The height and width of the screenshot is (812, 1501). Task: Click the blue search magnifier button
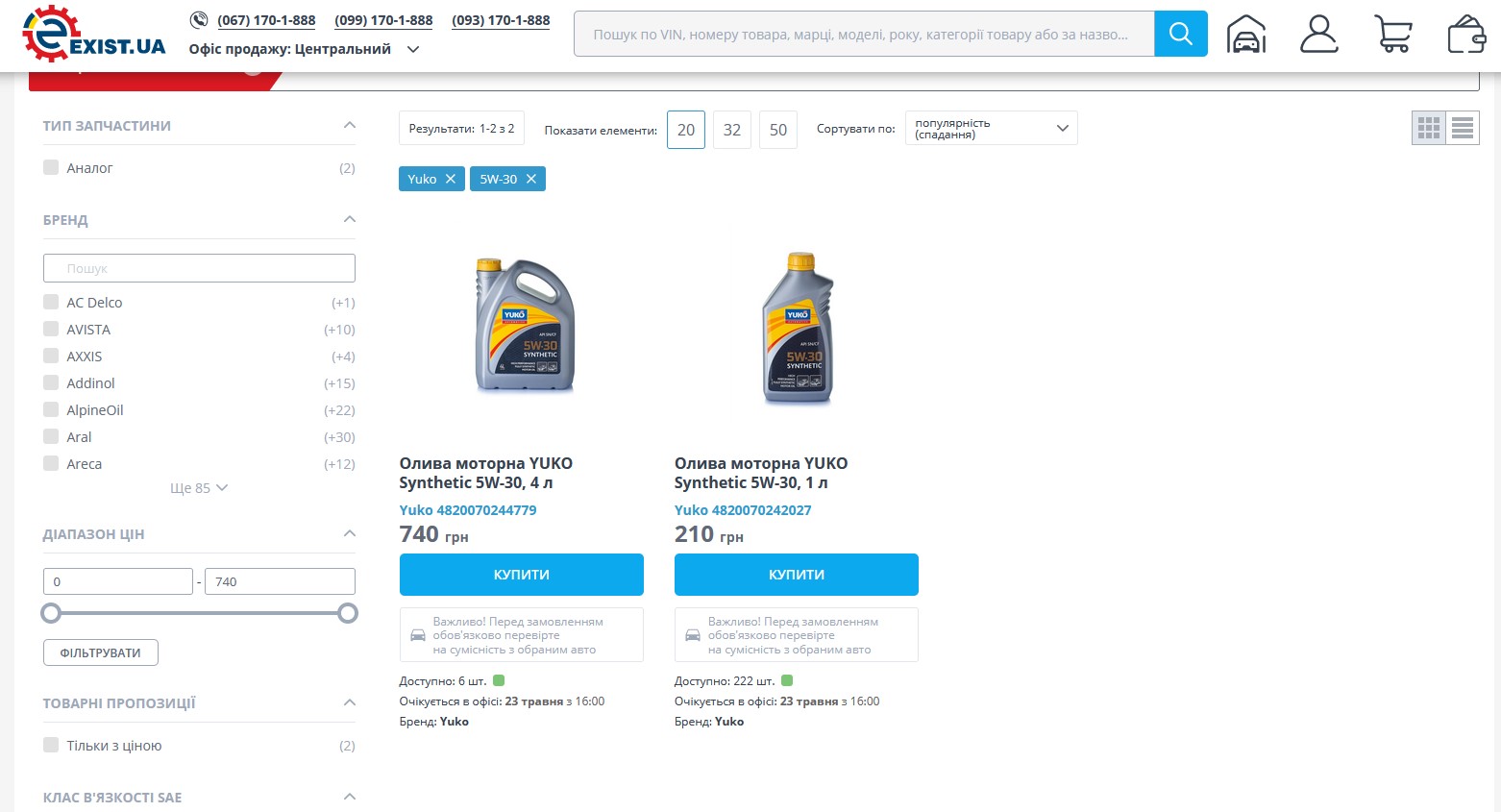click(x=1180, y=35)
